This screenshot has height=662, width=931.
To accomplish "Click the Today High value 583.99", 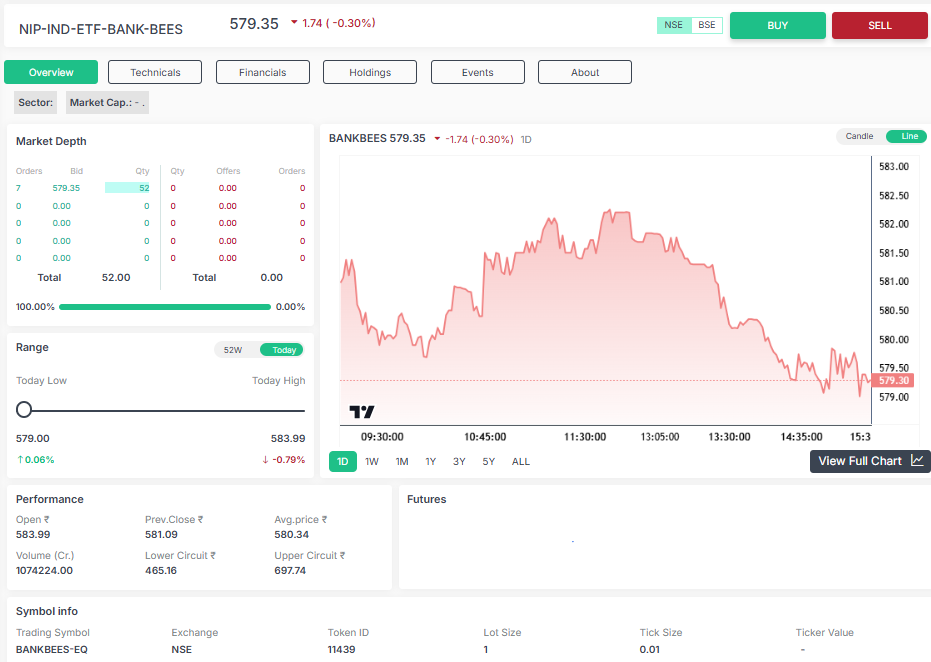I will tap(288, 439).
